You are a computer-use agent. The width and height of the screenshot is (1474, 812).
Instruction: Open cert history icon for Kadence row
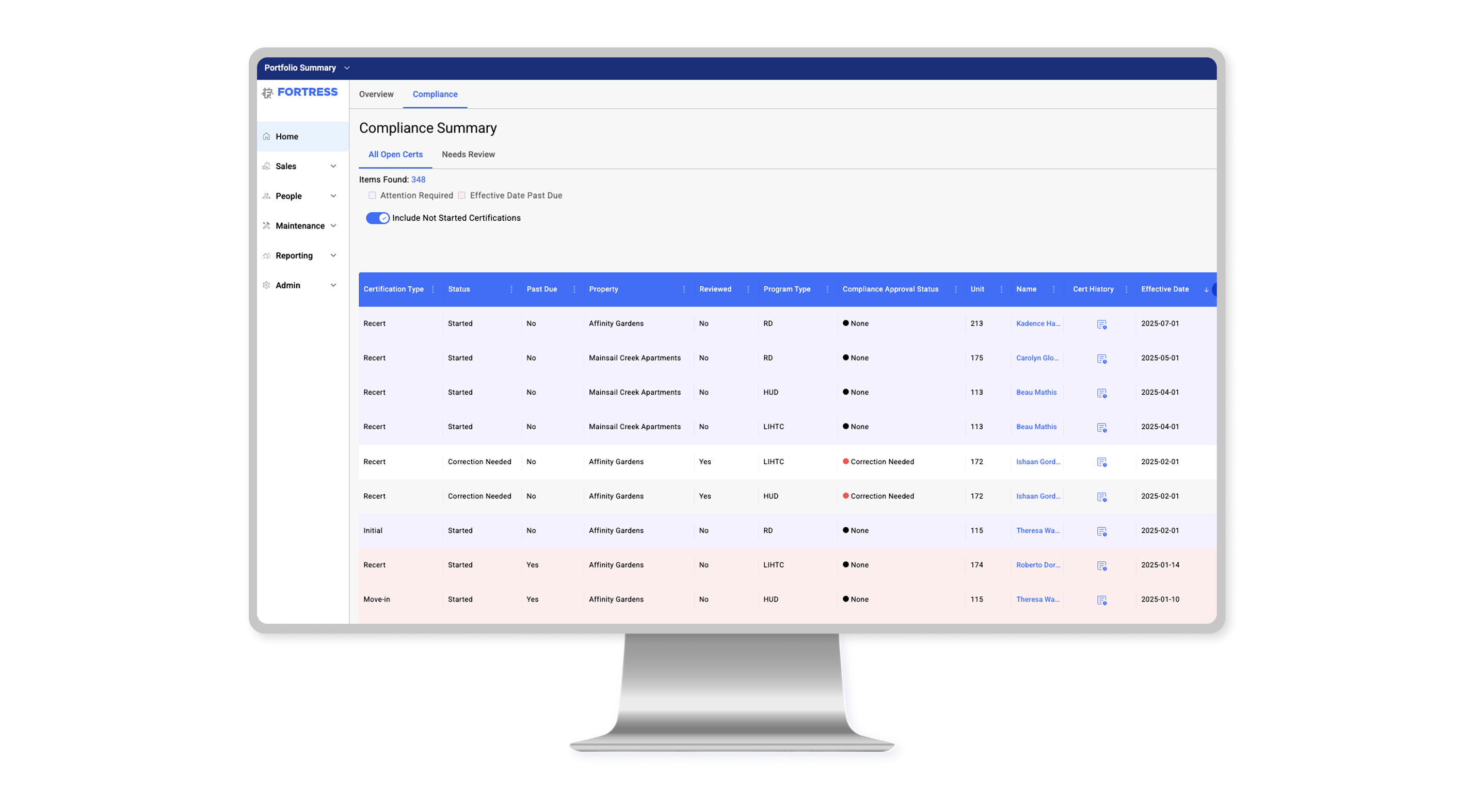pos(1101,324)
